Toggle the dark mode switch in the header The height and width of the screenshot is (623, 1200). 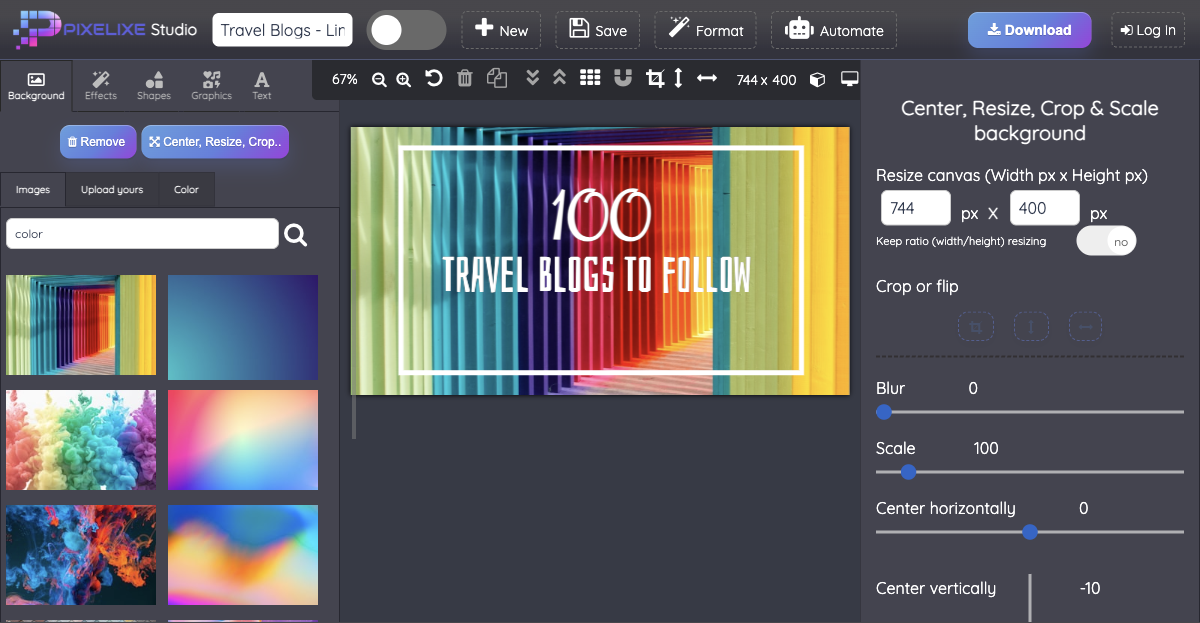point(406,31)
